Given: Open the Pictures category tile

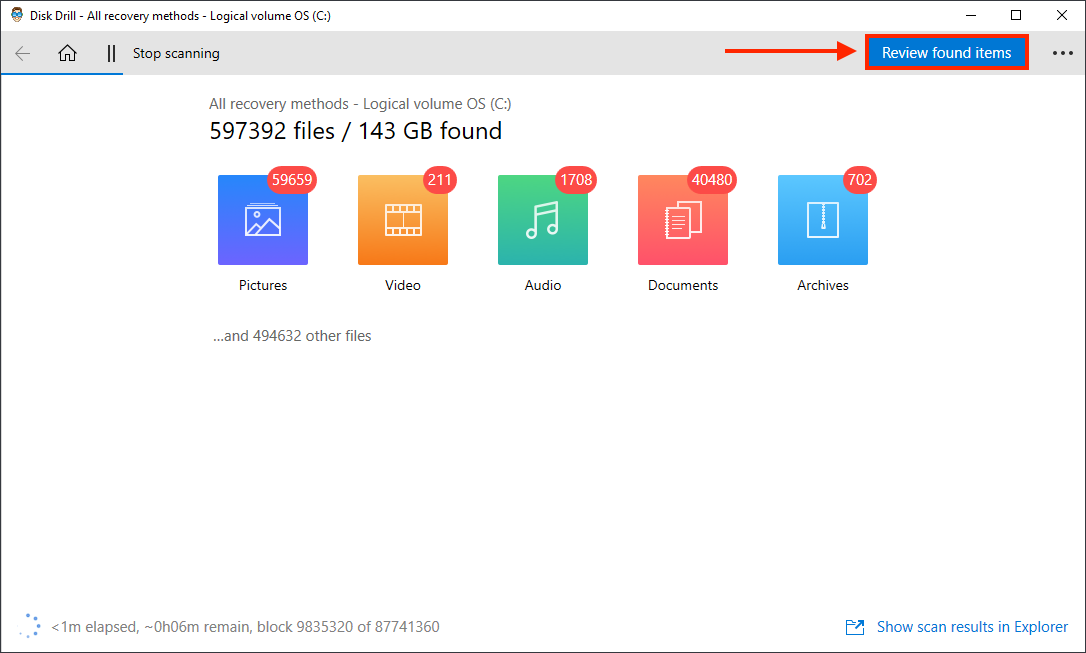Looking at the screenshot, I should 263,220.
